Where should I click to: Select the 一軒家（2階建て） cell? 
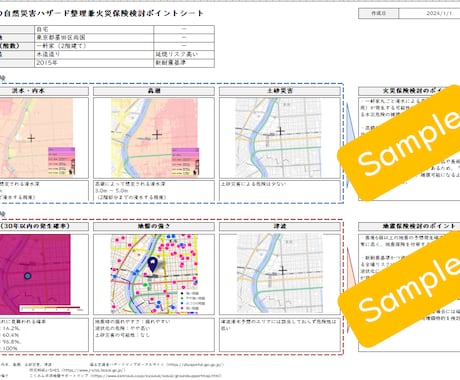(x=94, y=46)
